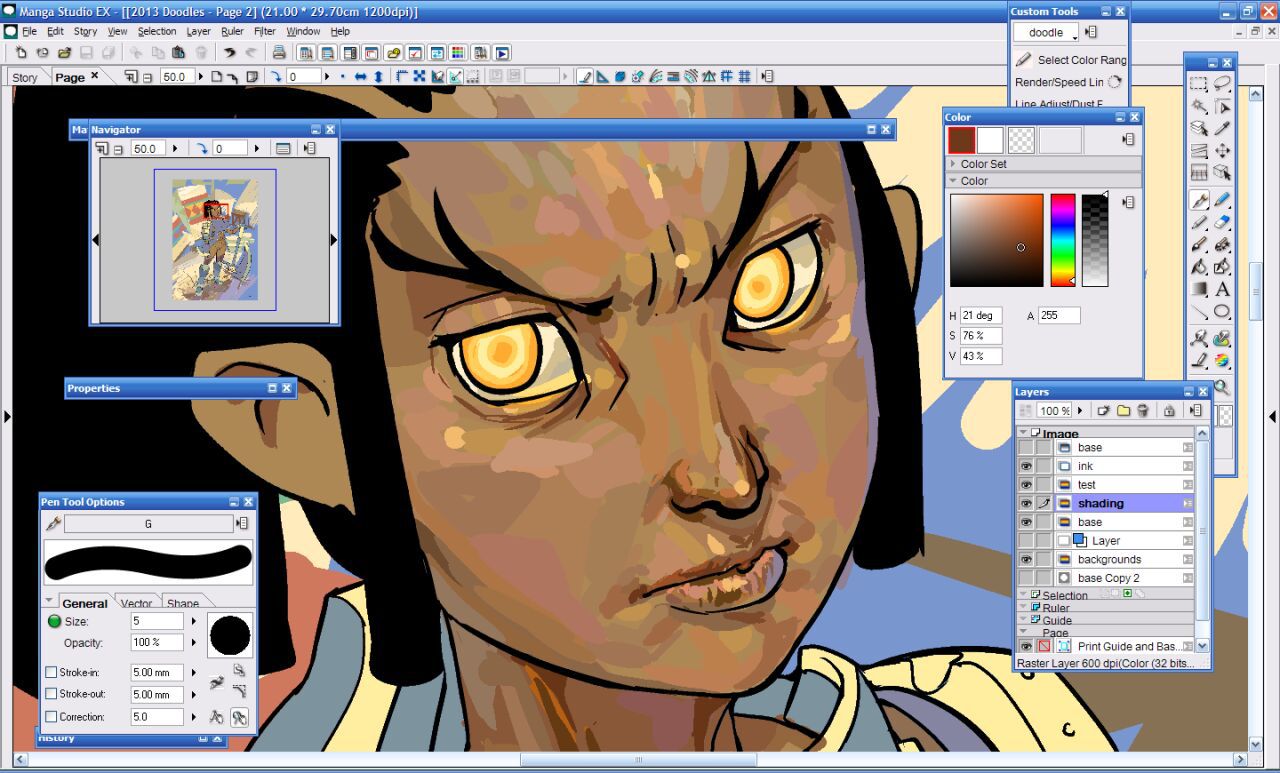1280x773 pixels.
Task: Select the Eyedropper tool
Action: click(1222, 129)
